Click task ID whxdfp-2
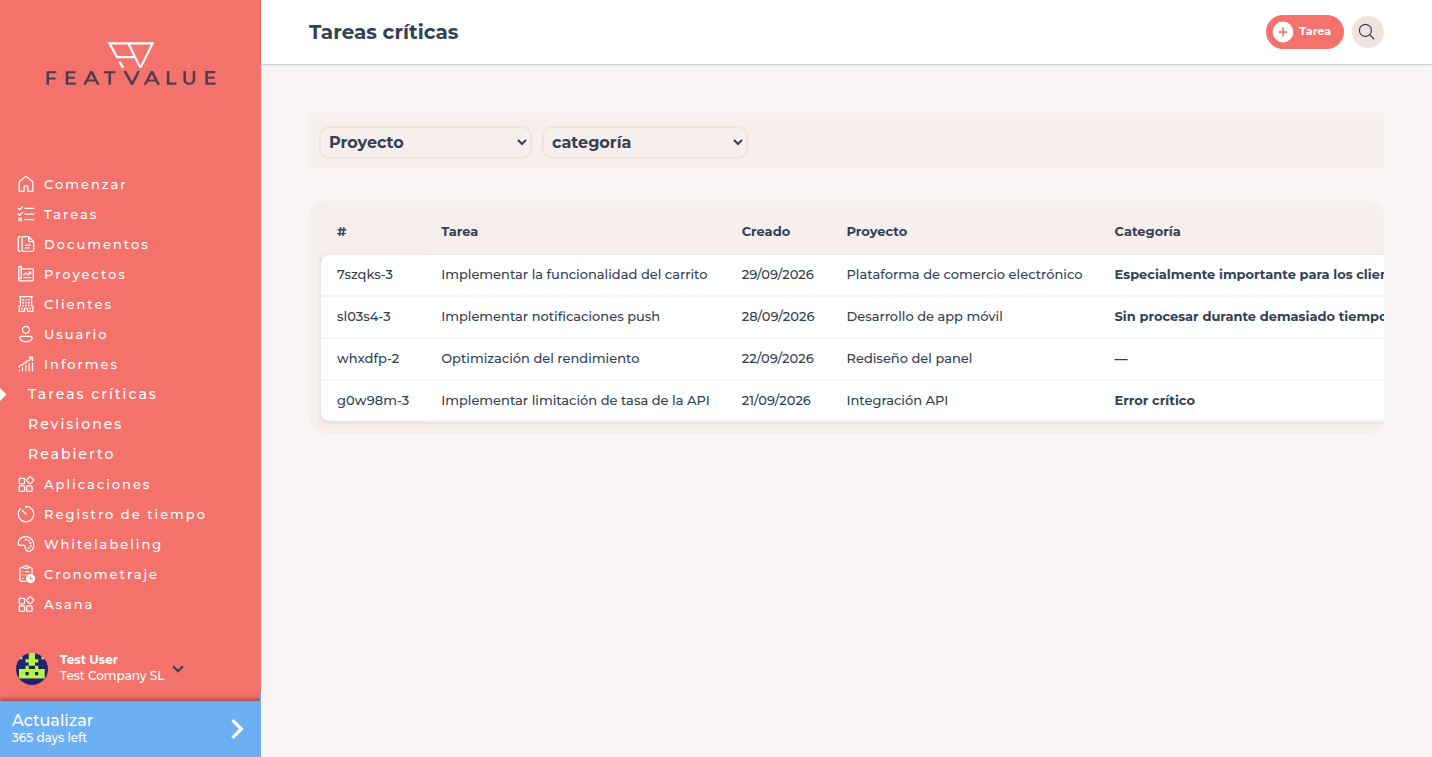 click(368, 358)
